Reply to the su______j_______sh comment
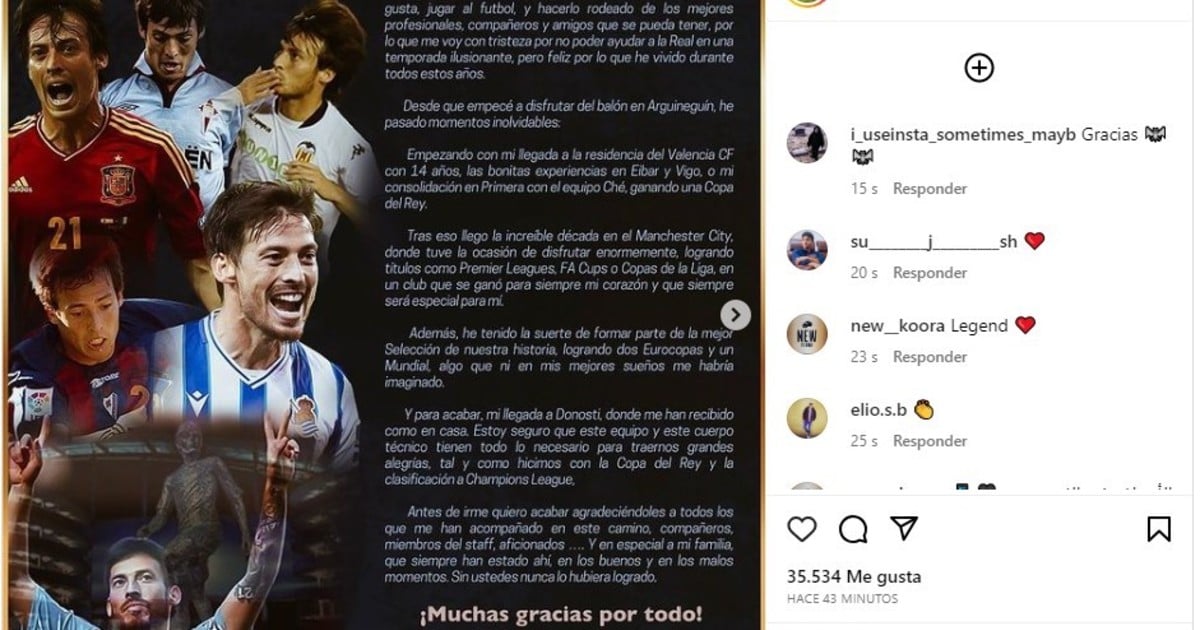 point(930,272)
